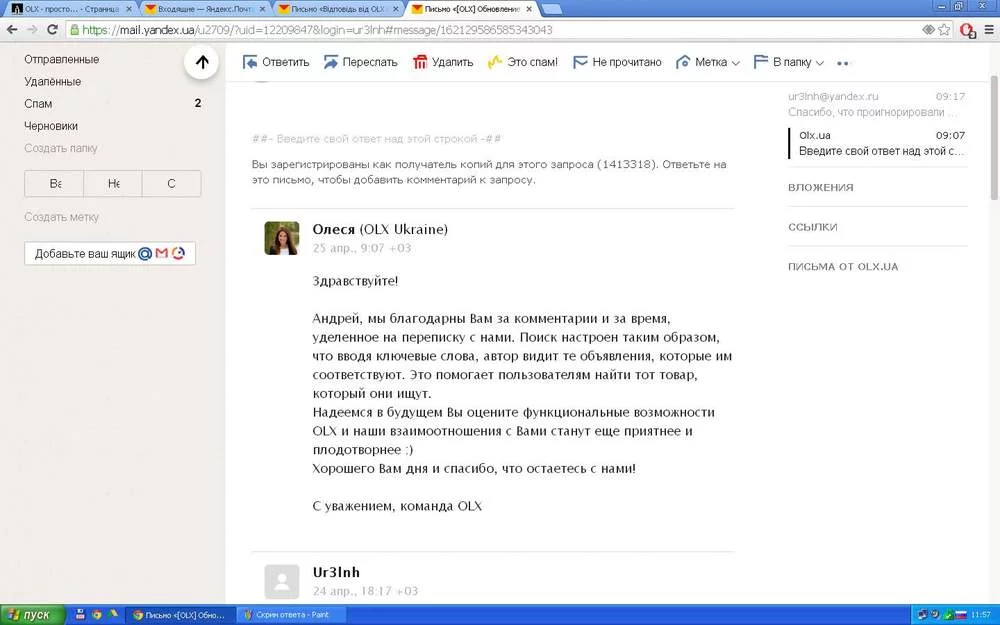Open the Отправленные folder

[62, 59]
